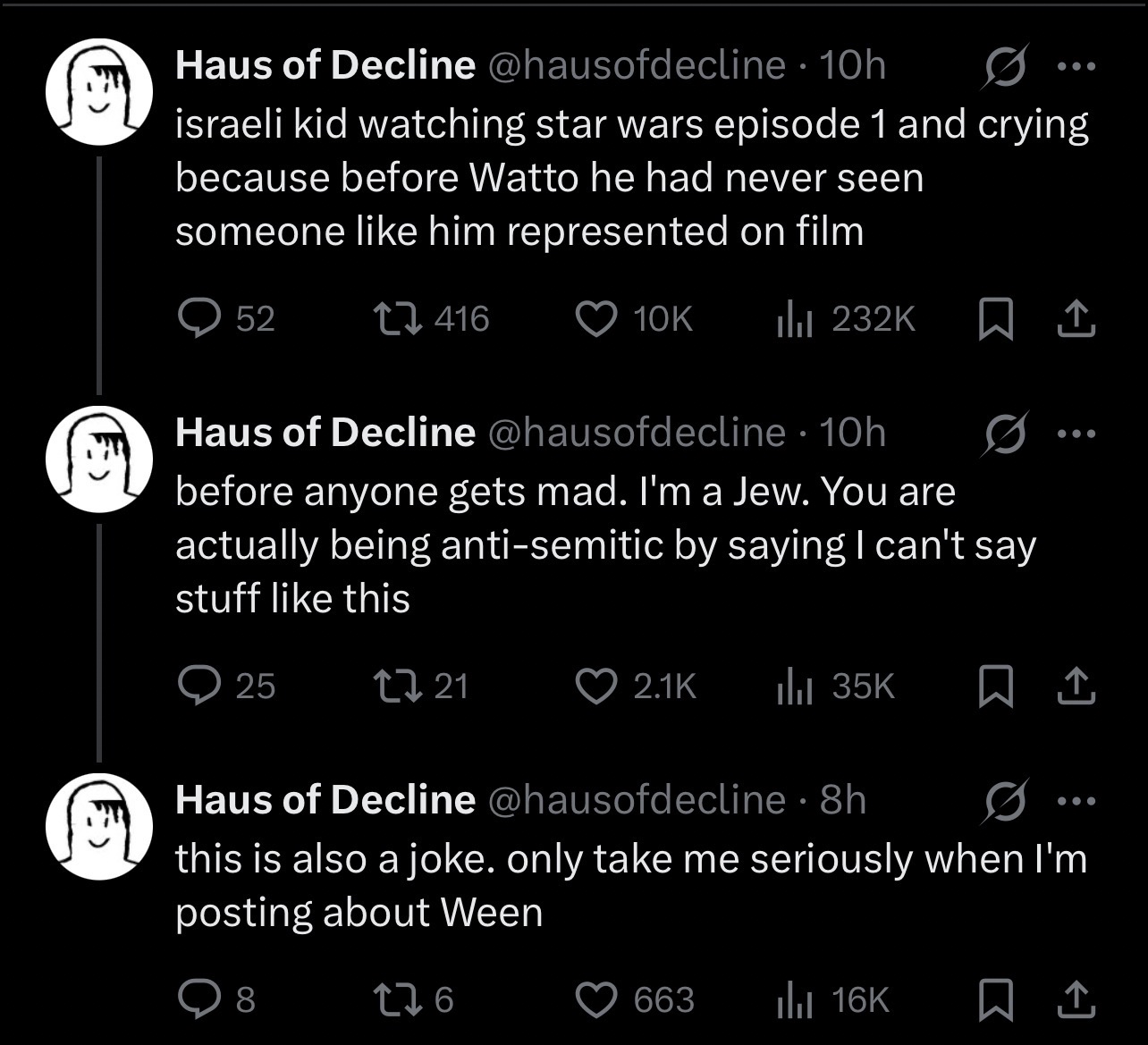
Task: Open Haus of Decline profile name, first tweet
Action: click(325, 65)
